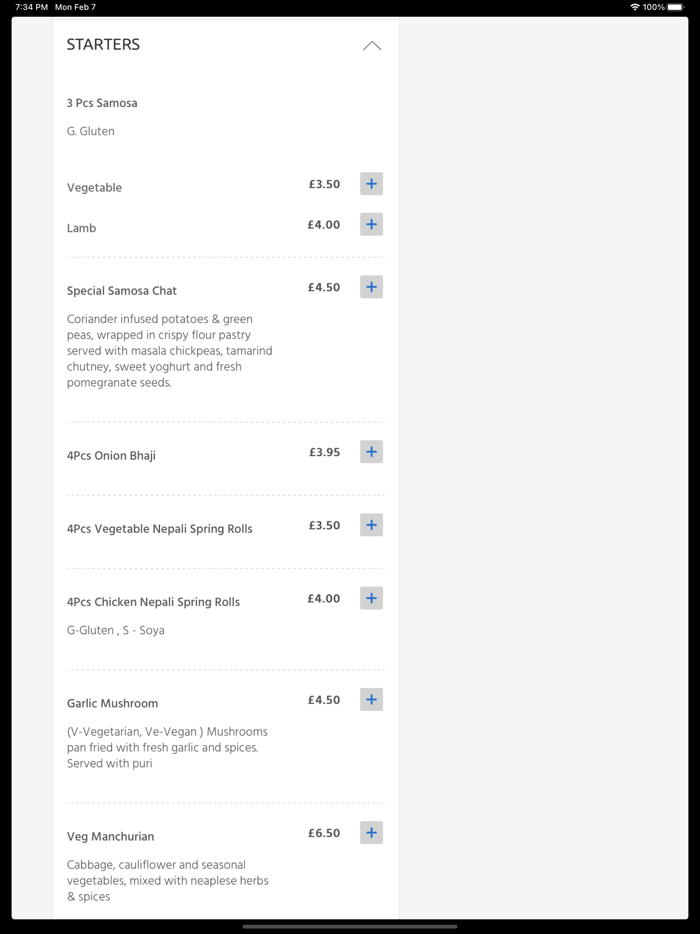Add 4Pcs Onion Bhaji plus icon
The image size is (700, 934).
point(371,452)
